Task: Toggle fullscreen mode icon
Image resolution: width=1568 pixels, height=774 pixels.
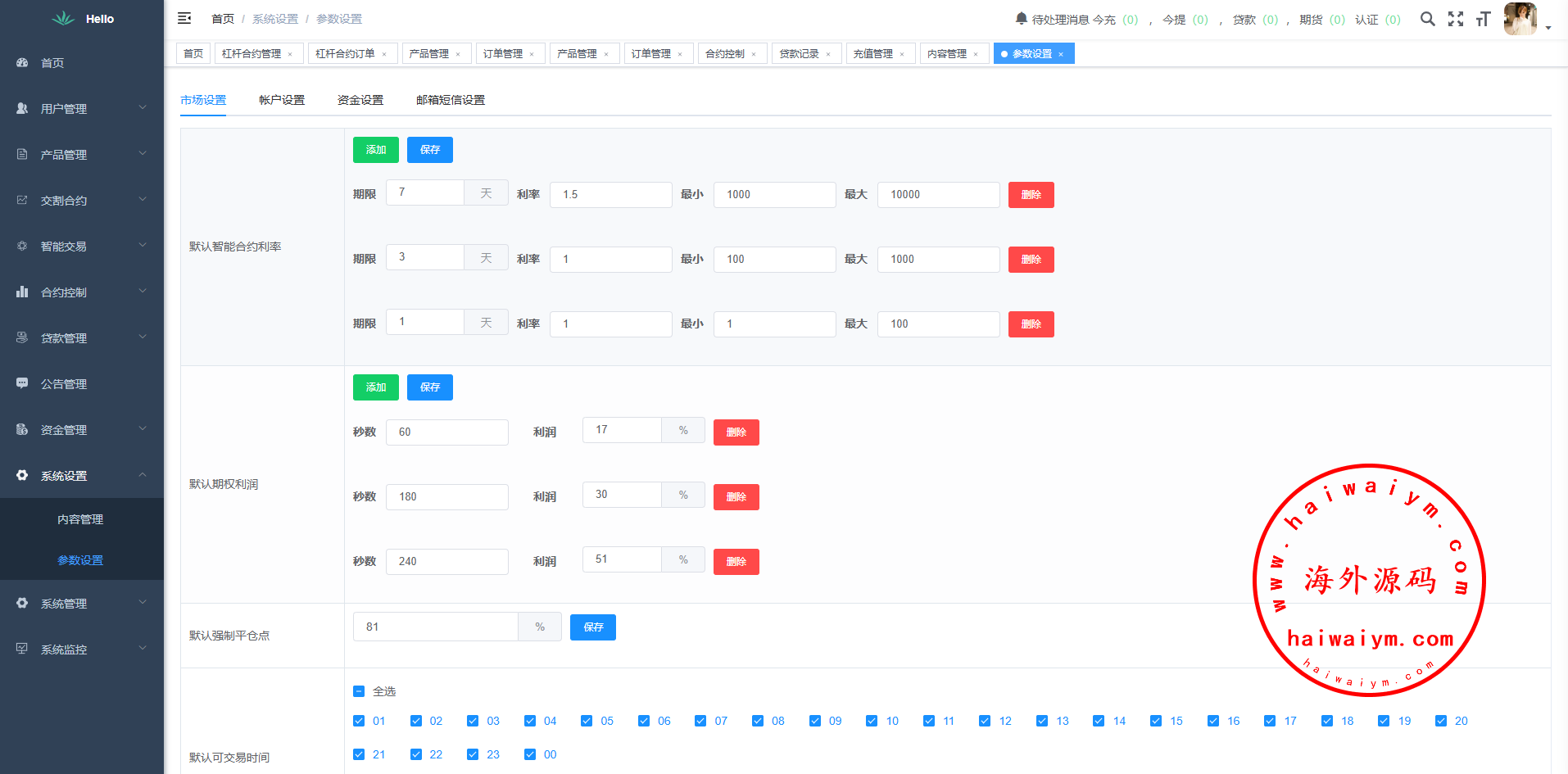Action: click(x=1456, y=19)
